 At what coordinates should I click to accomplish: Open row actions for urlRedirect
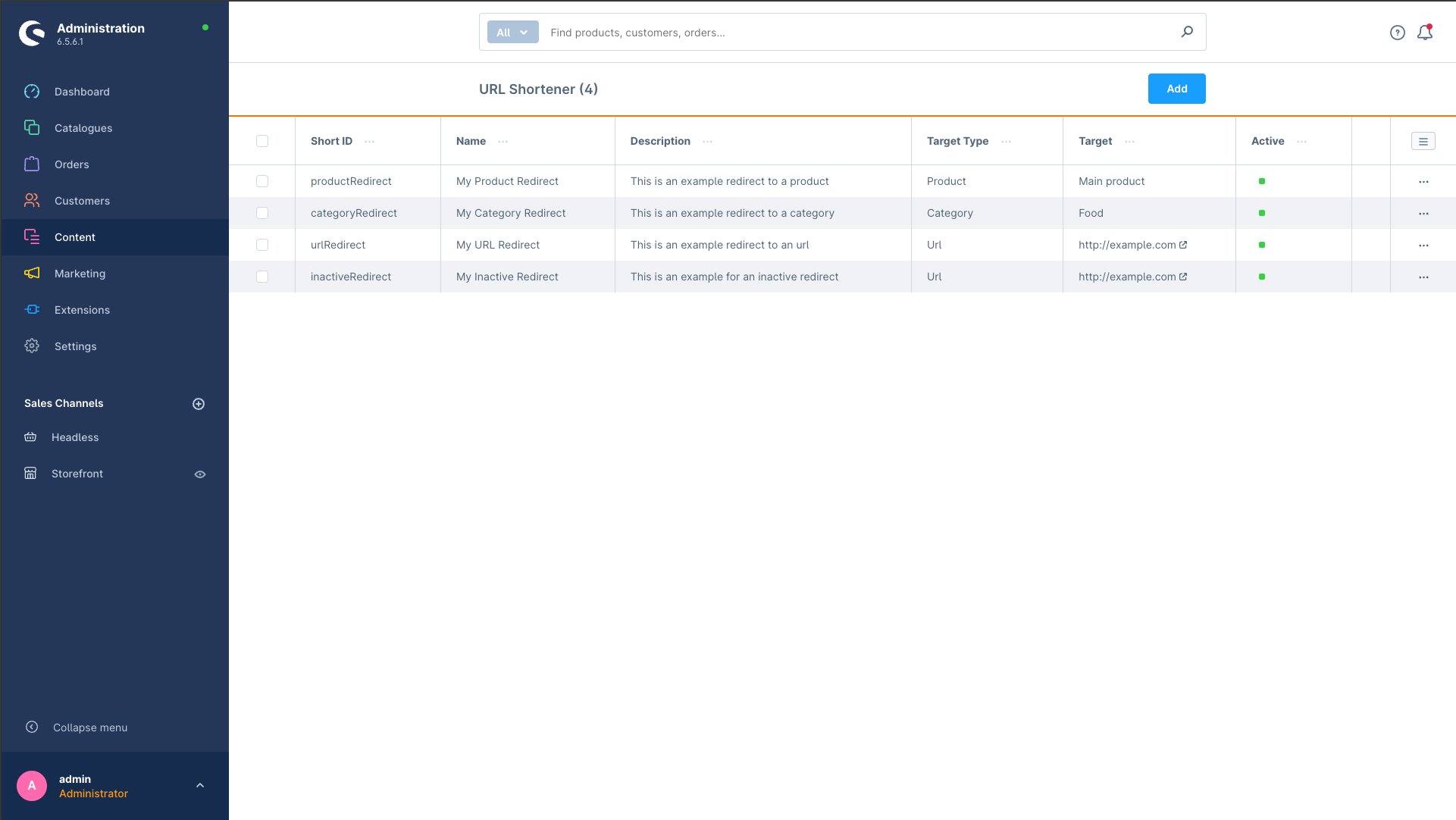(1423, 246)
